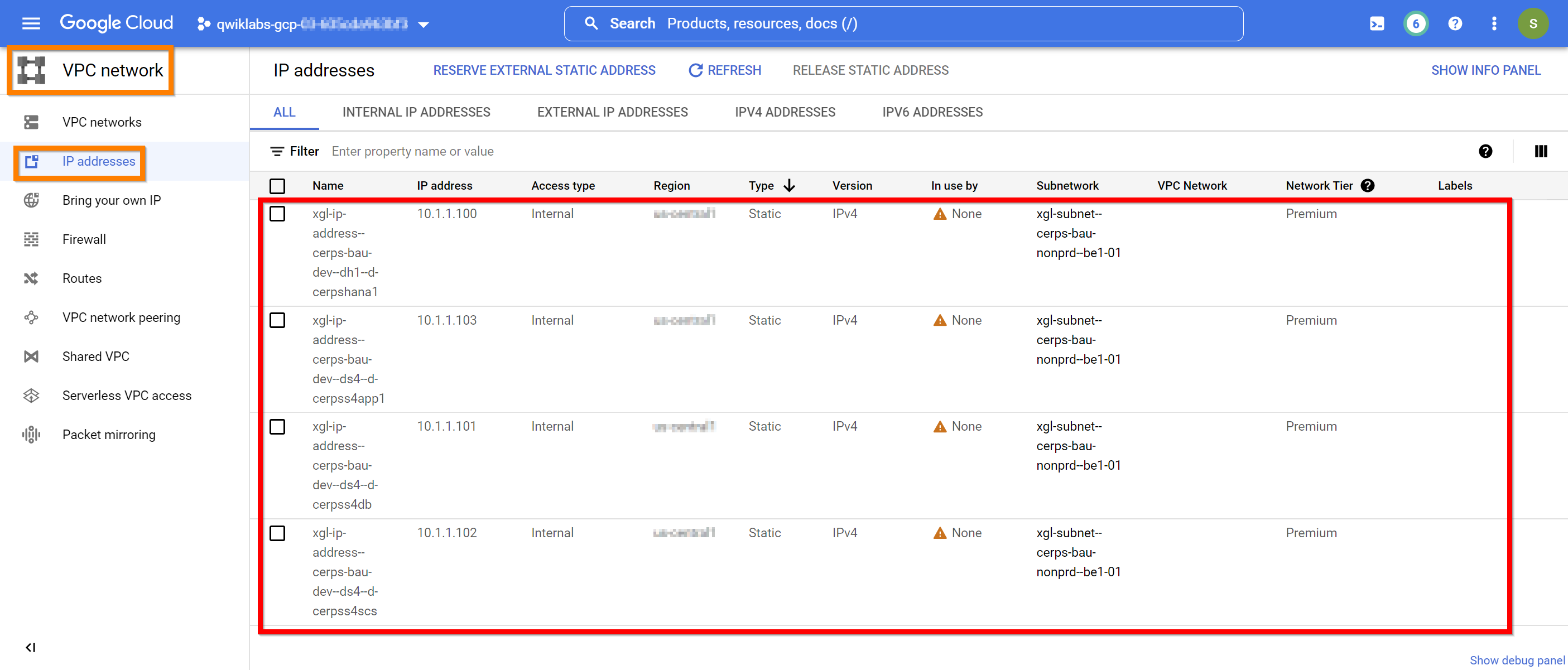Click the Google Cloud logo

pos(116,23)
